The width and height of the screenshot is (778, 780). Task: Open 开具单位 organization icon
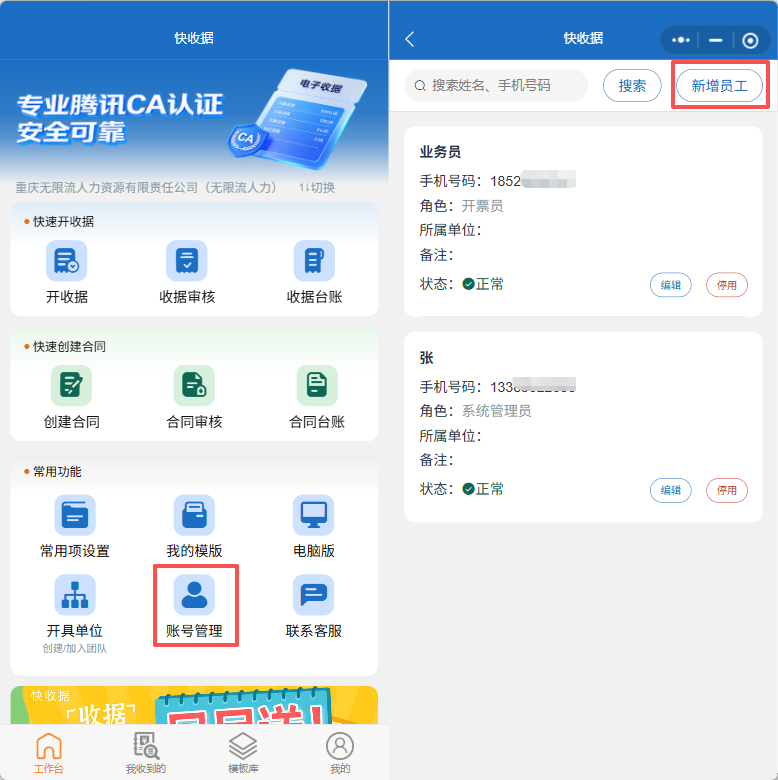click(x=75, y=595)
